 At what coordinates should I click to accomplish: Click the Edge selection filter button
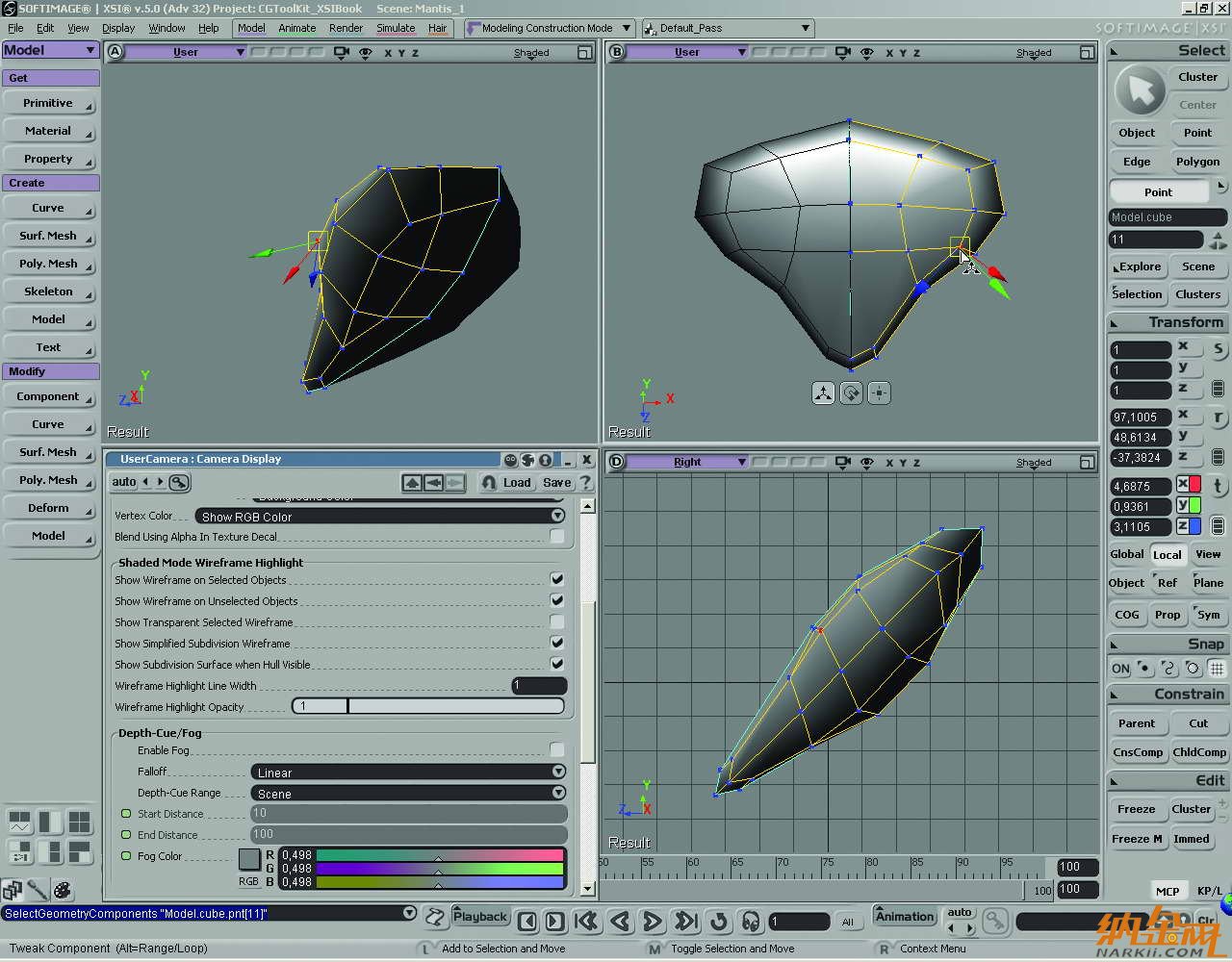tap(1137, 161)
